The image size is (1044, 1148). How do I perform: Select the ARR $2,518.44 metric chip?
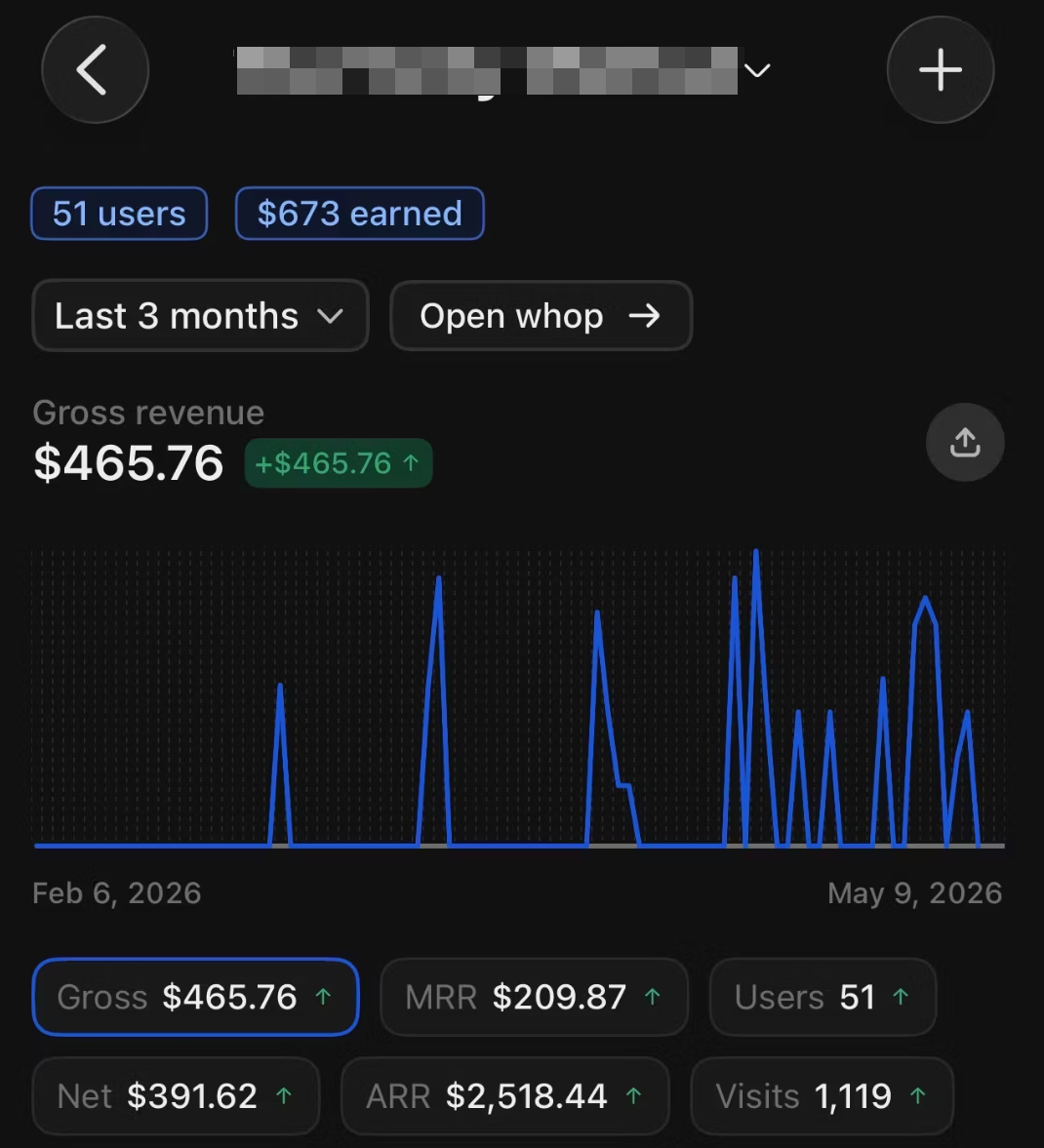[x=505, y=1096]
